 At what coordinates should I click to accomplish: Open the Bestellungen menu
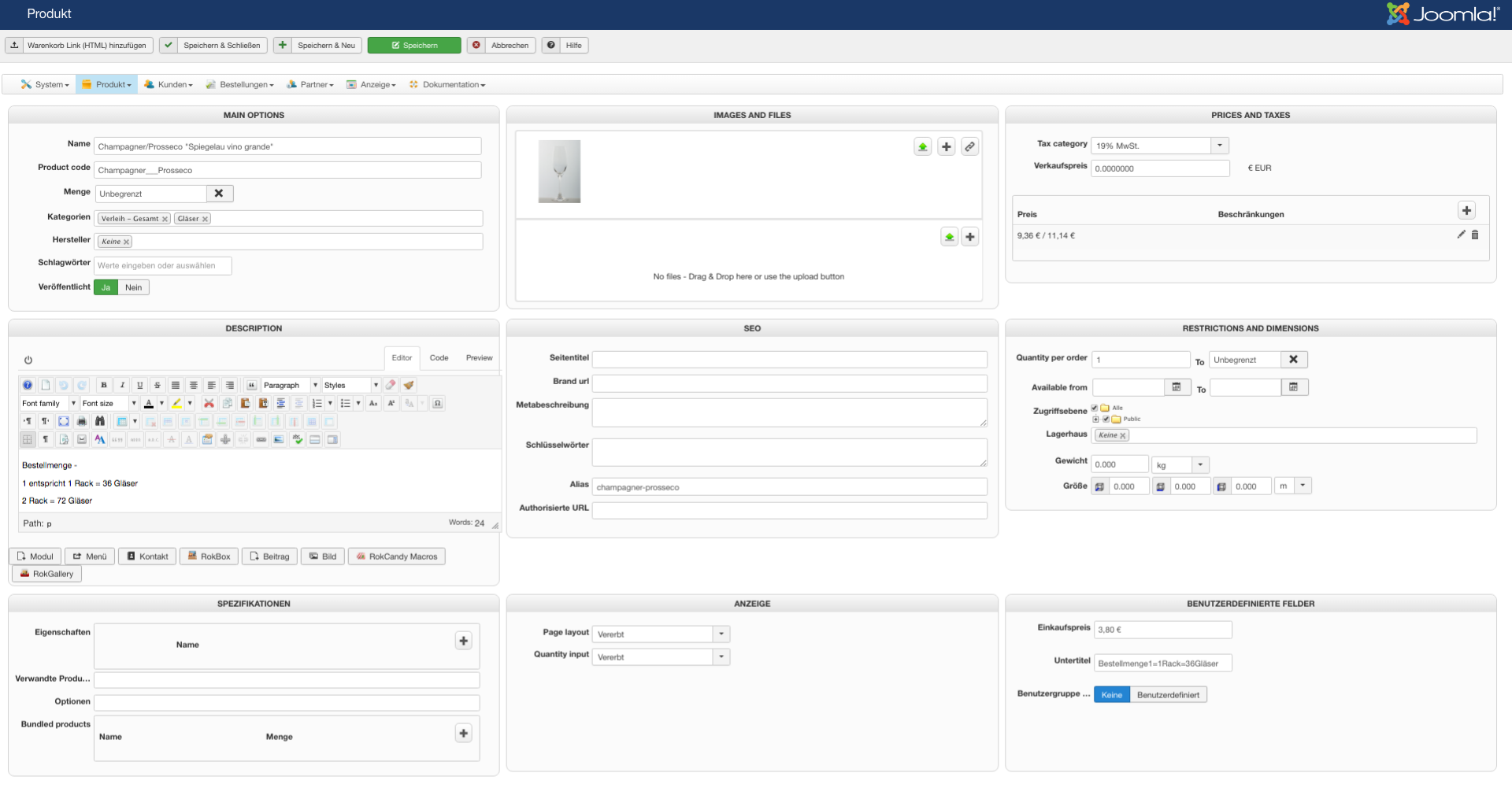point(240,85)
